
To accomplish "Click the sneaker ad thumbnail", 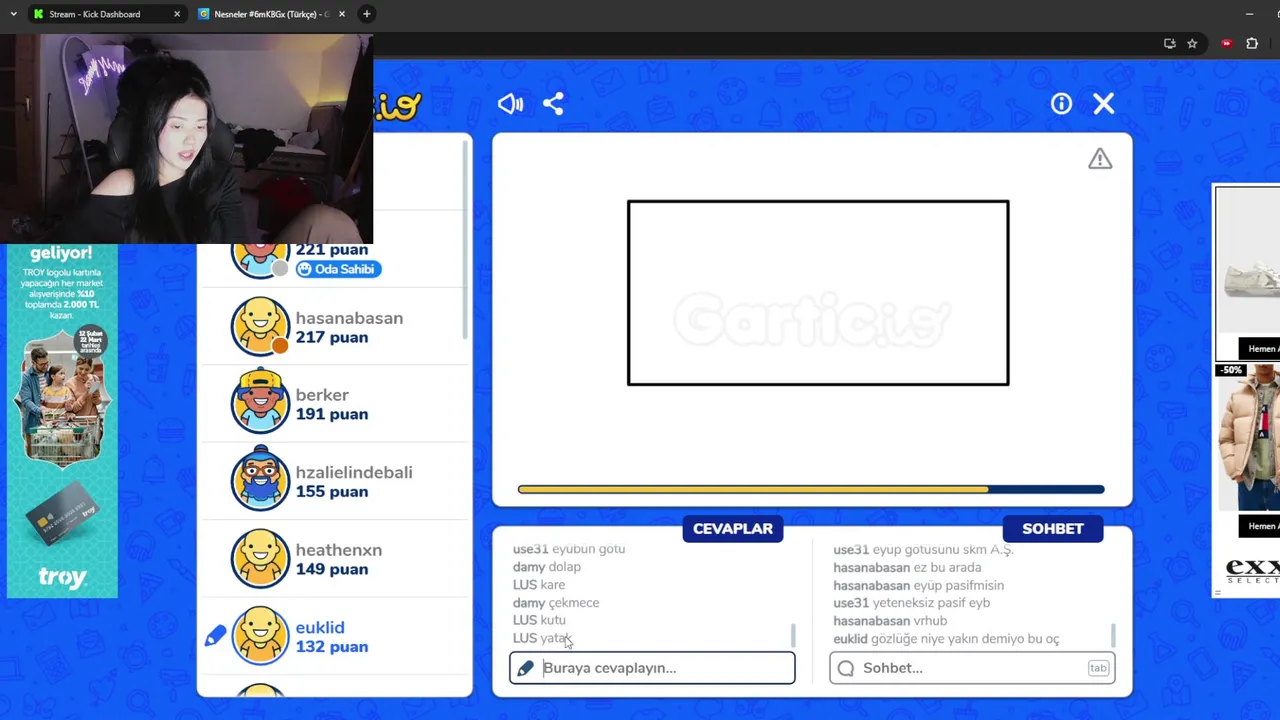I will click(1247, 272).
